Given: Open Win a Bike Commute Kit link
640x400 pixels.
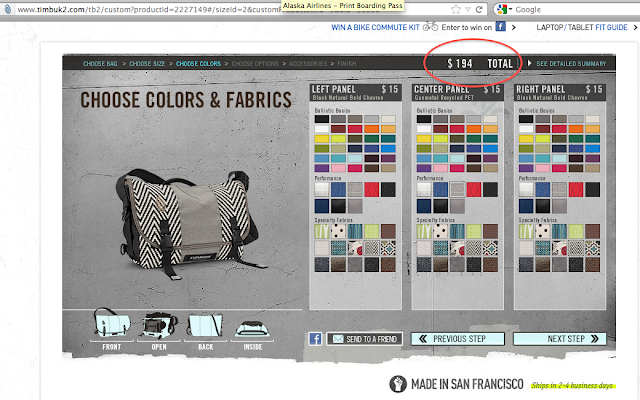Looking at the screenshot, I should tap(375, 27).
